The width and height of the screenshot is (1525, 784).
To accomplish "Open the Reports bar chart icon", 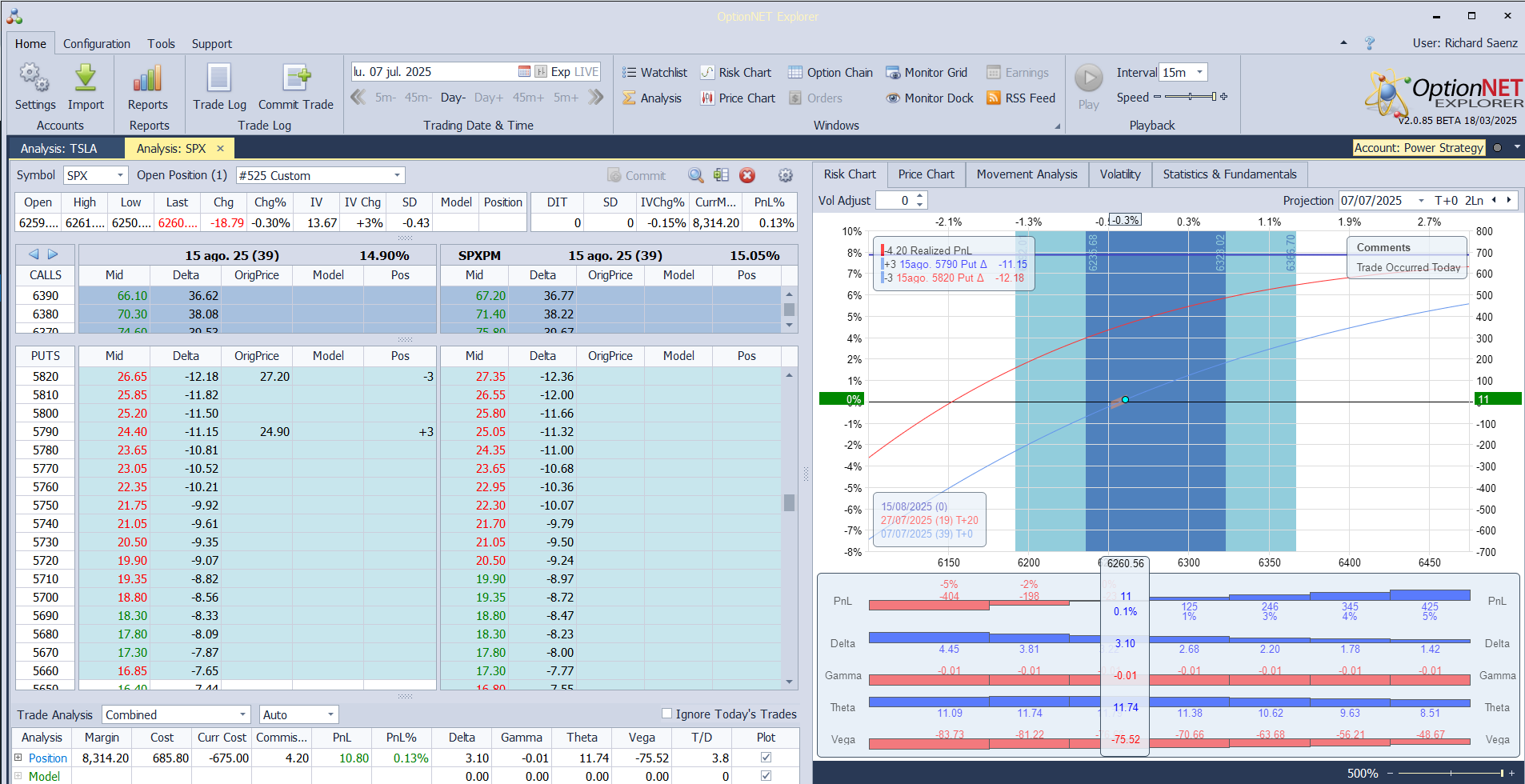I will [148, 78].
